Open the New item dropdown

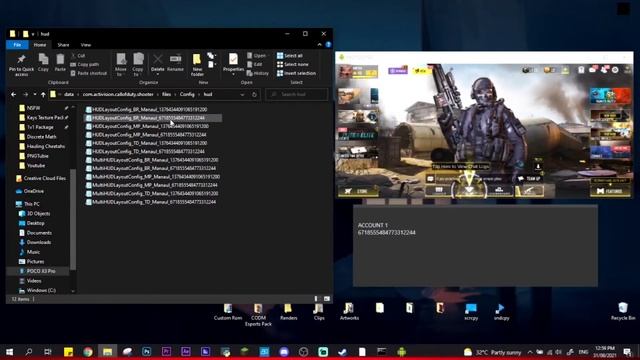tap(211, 56)
